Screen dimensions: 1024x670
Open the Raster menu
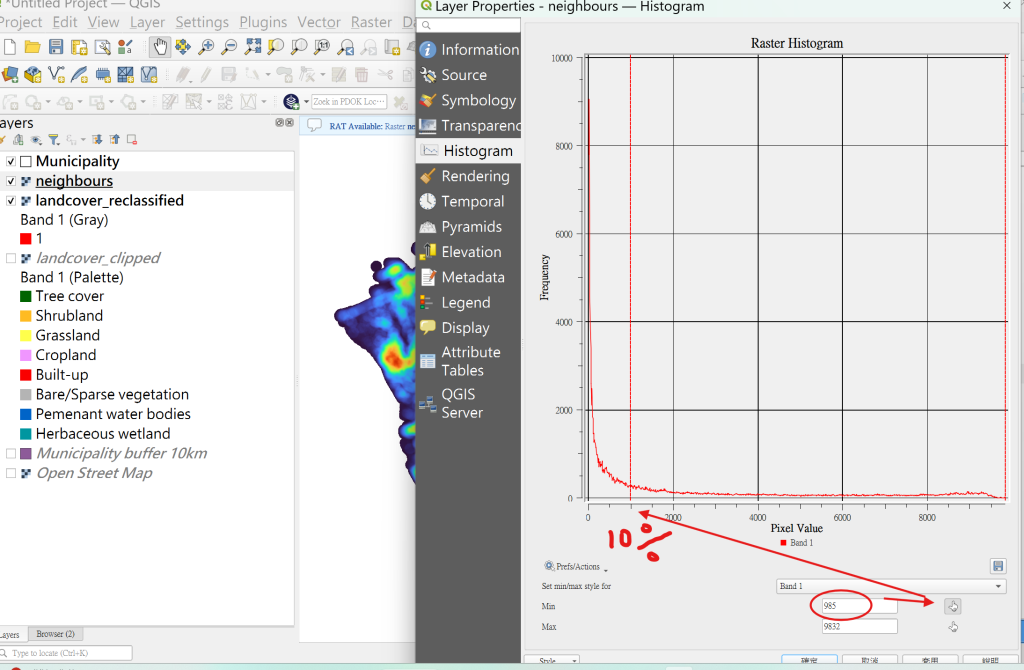(x=371, y=22)
